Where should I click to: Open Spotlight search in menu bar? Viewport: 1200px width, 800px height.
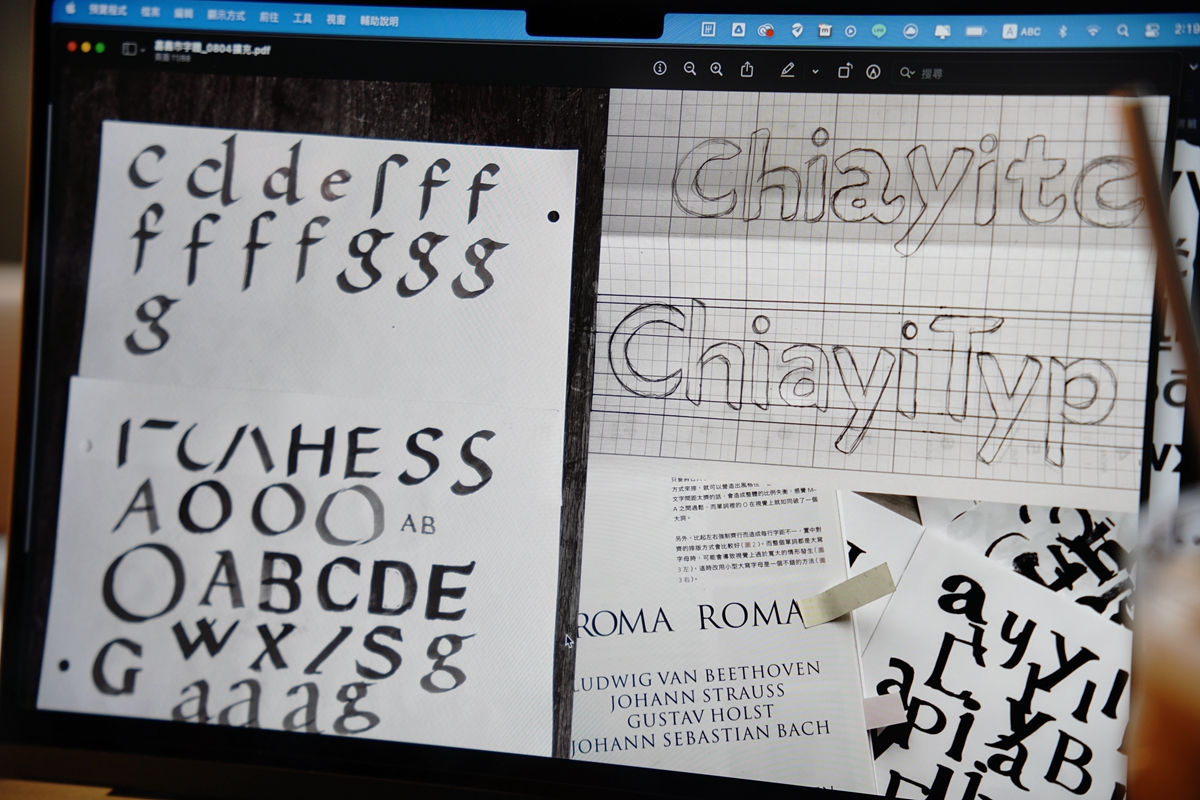coord(1123,31)
